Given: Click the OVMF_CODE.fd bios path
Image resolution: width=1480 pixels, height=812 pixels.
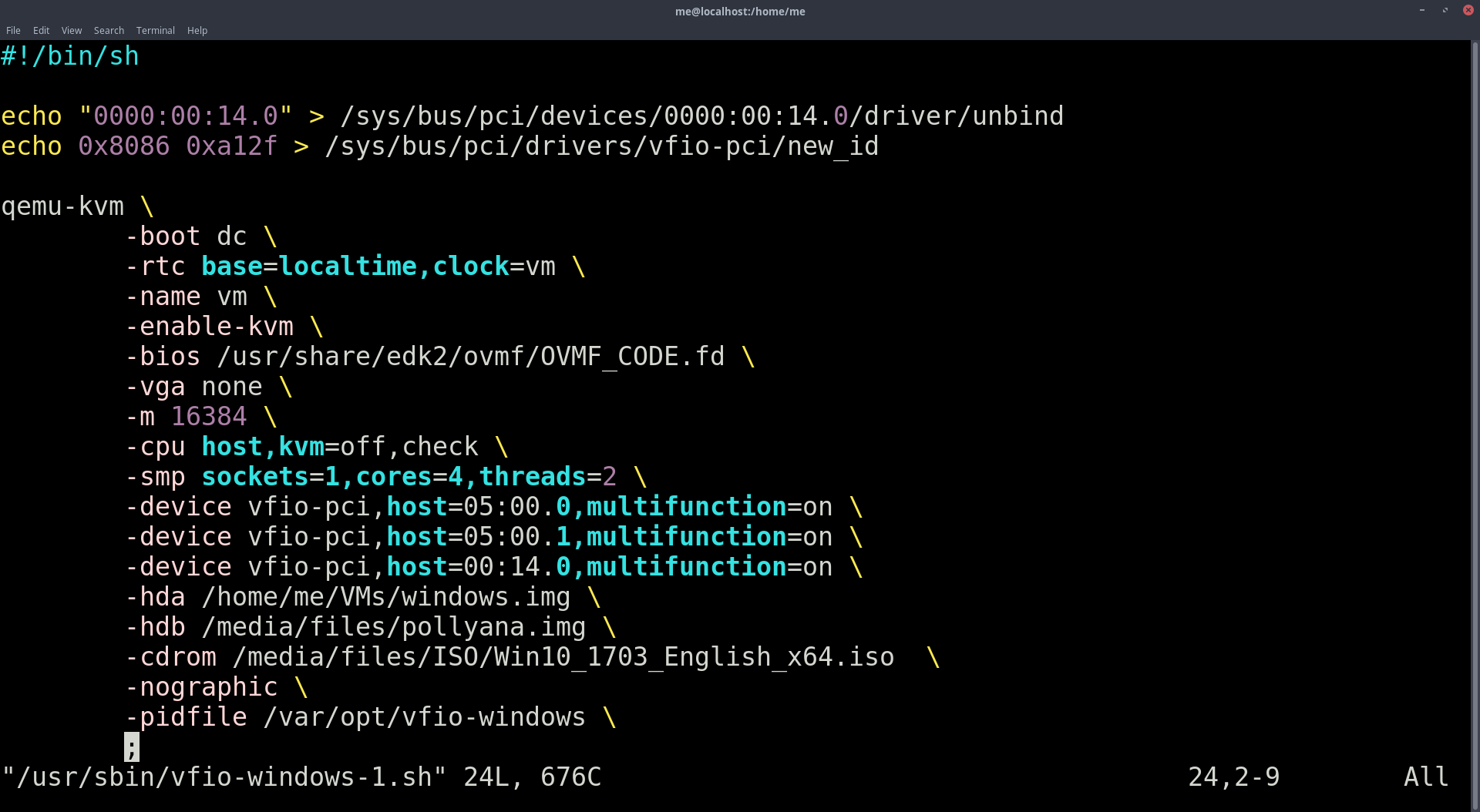Looking at the screenshot, I should point(471,357).
